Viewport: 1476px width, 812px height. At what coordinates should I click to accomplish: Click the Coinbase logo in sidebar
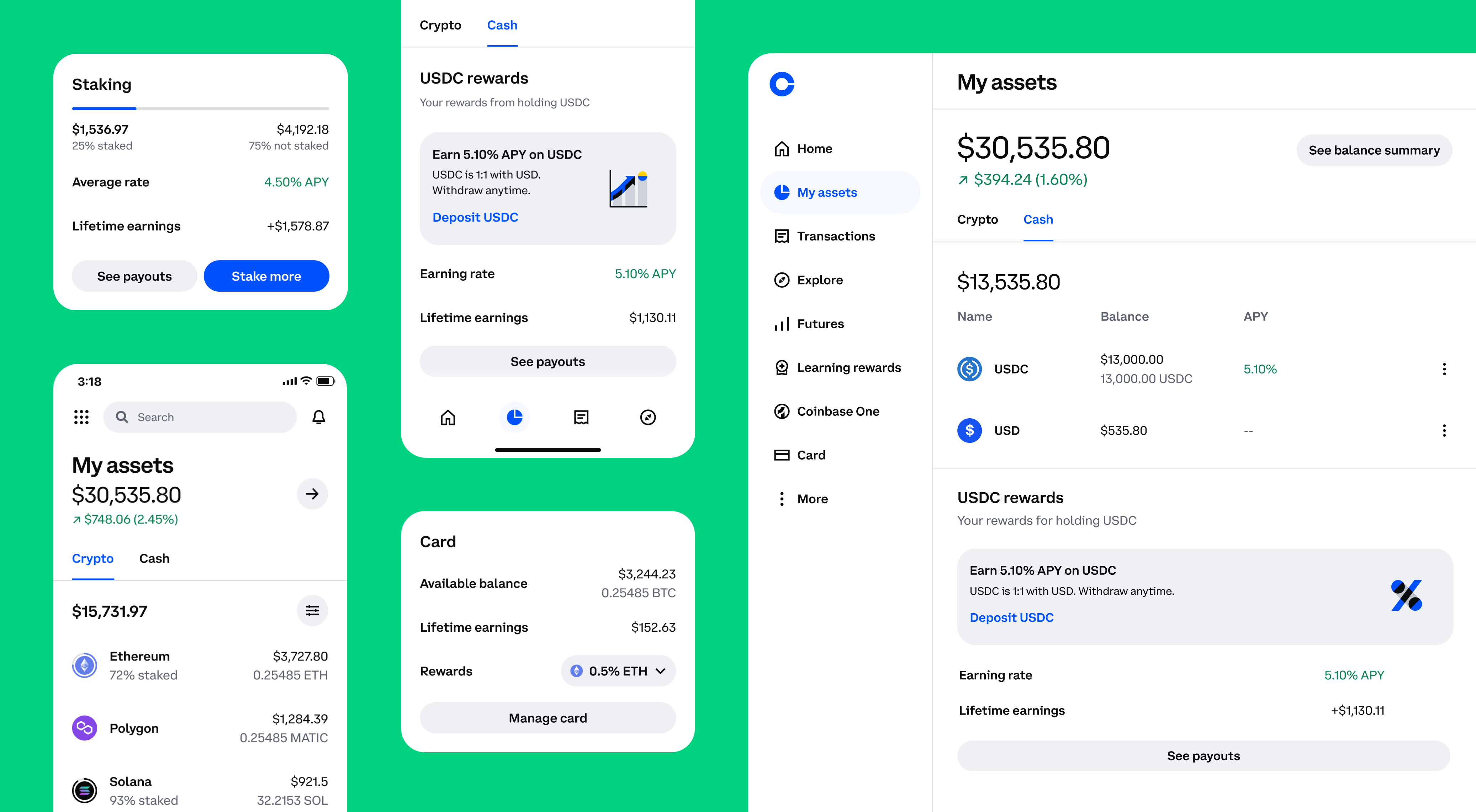coord(782,84)
